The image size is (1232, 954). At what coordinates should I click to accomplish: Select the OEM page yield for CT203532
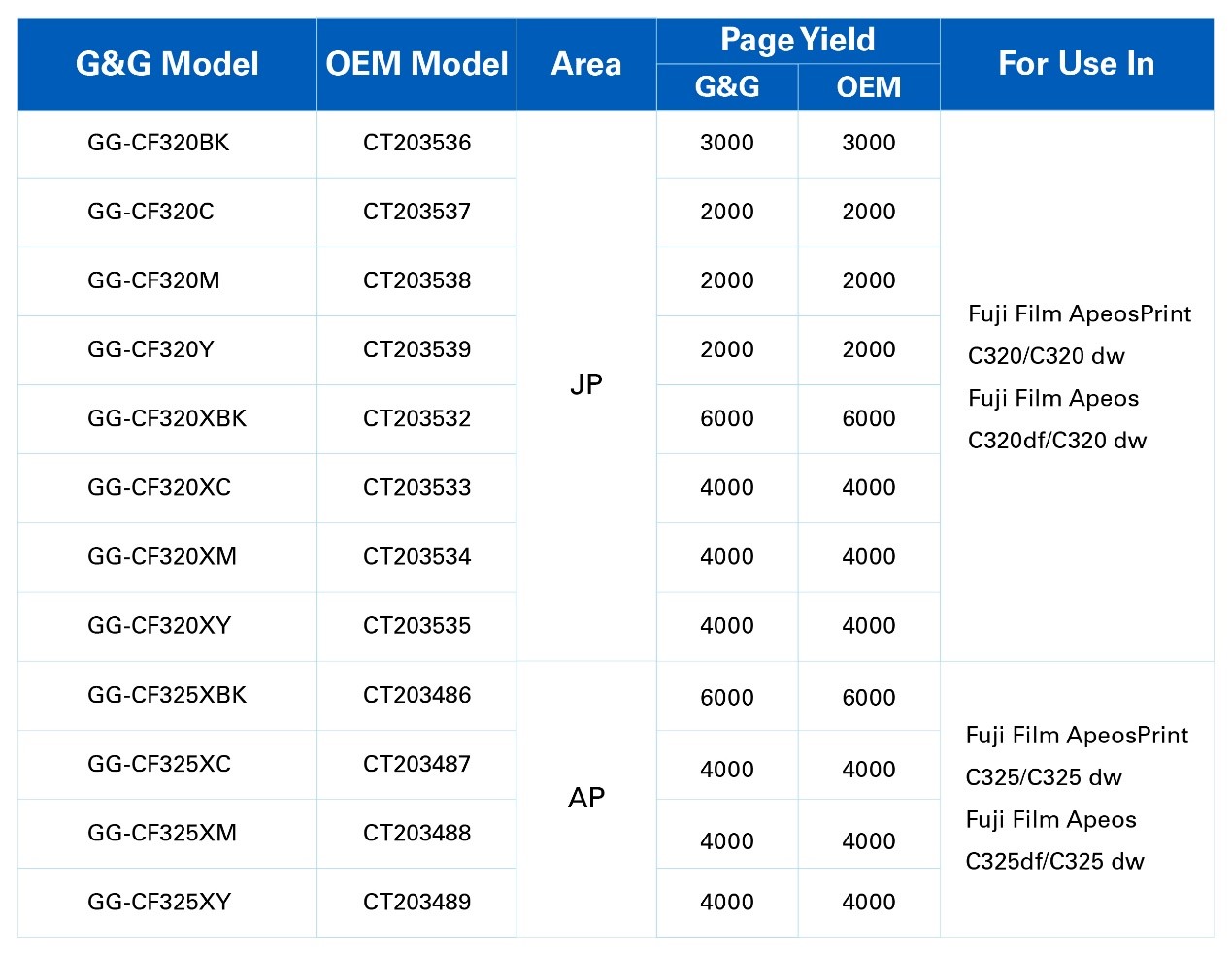tap(869, 418)
